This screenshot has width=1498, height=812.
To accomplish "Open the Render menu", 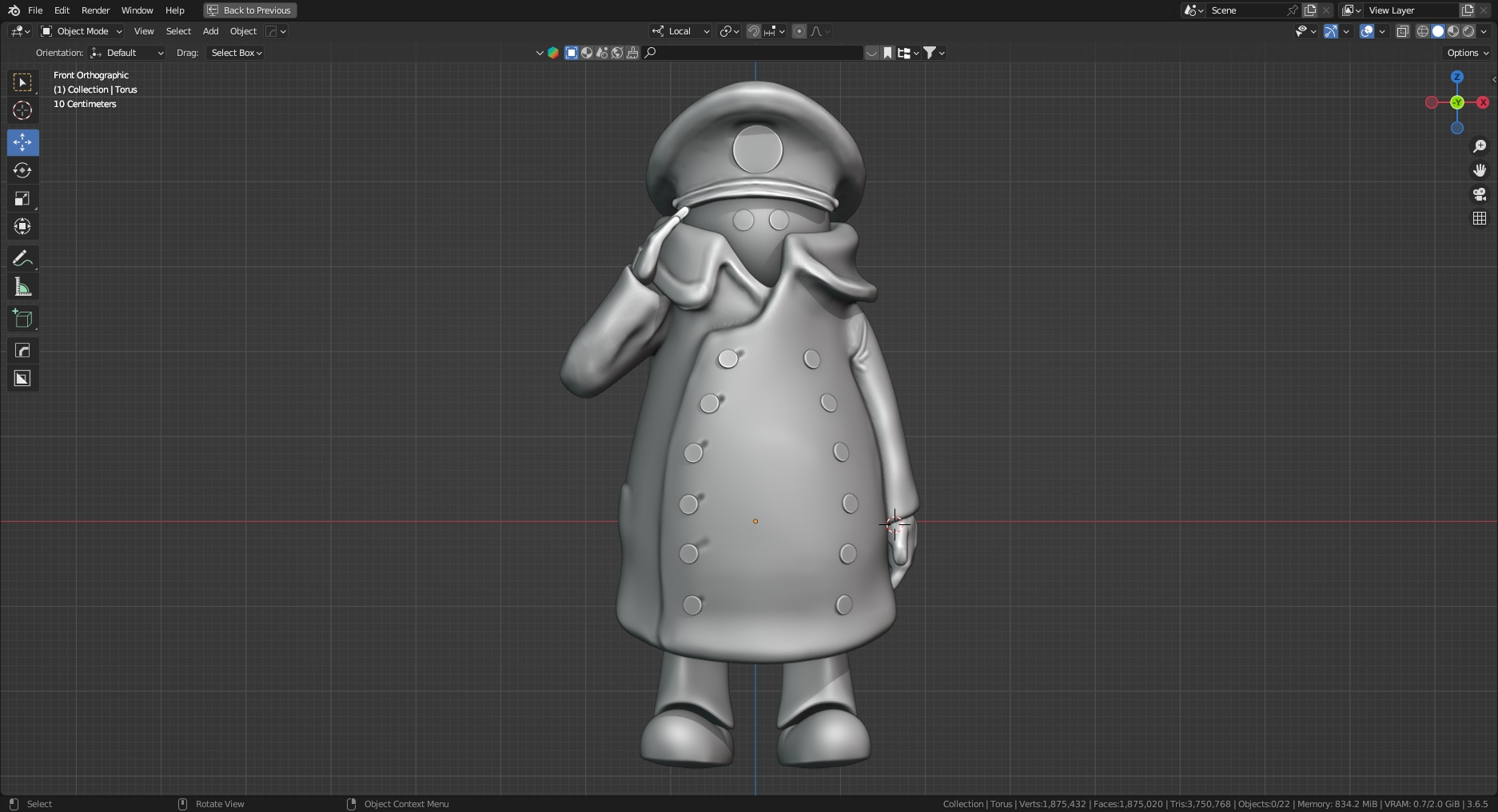I will (95, 10).
